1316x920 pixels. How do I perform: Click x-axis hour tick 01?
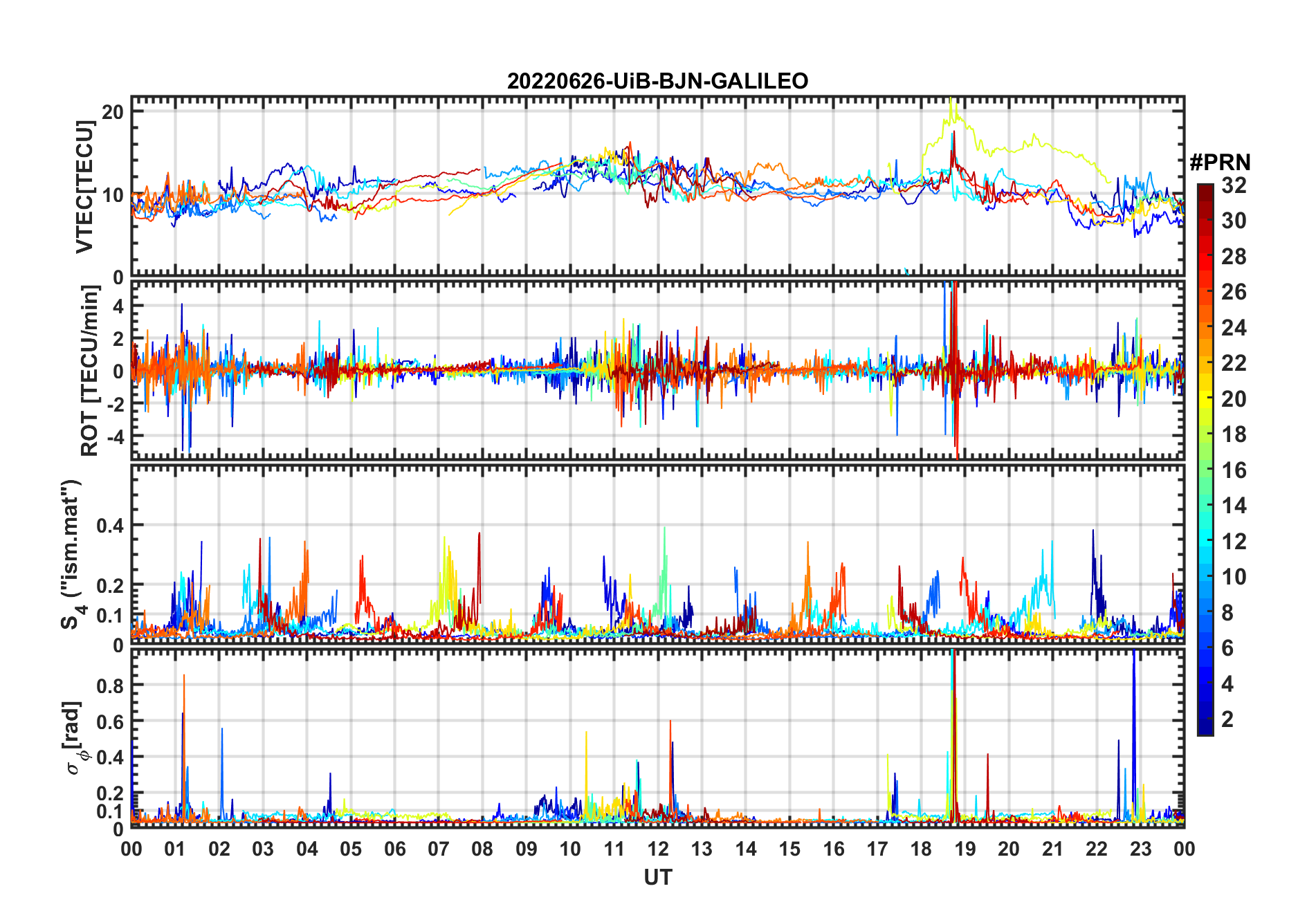(175, 849)
